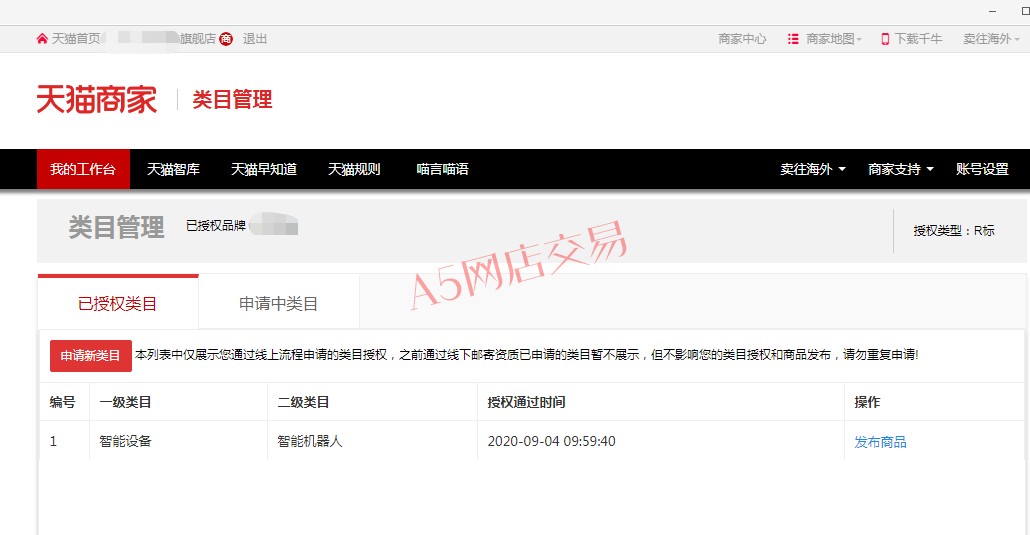Select the 我的工作台 nav item
Viewport: 1030px width, 535px height.
[83, 169]
